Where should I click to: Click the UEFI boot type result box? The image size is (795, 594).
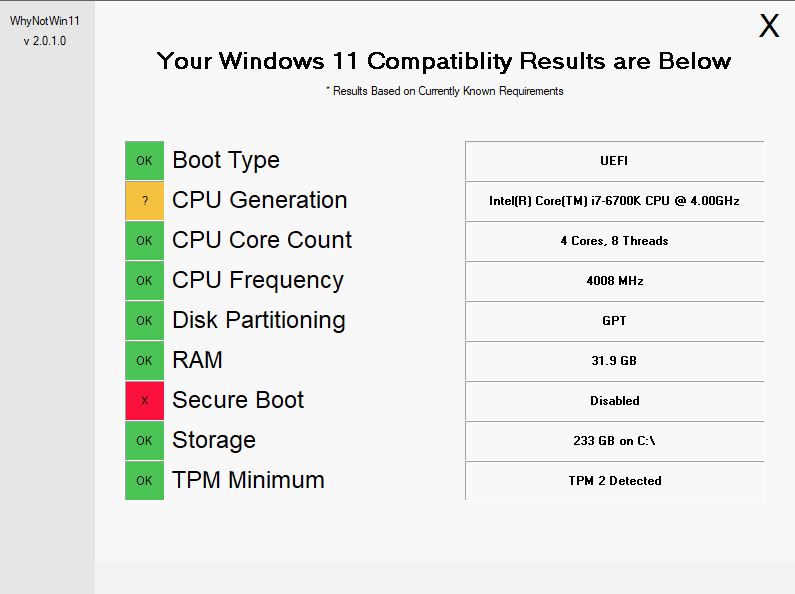(x=614, y=161)
